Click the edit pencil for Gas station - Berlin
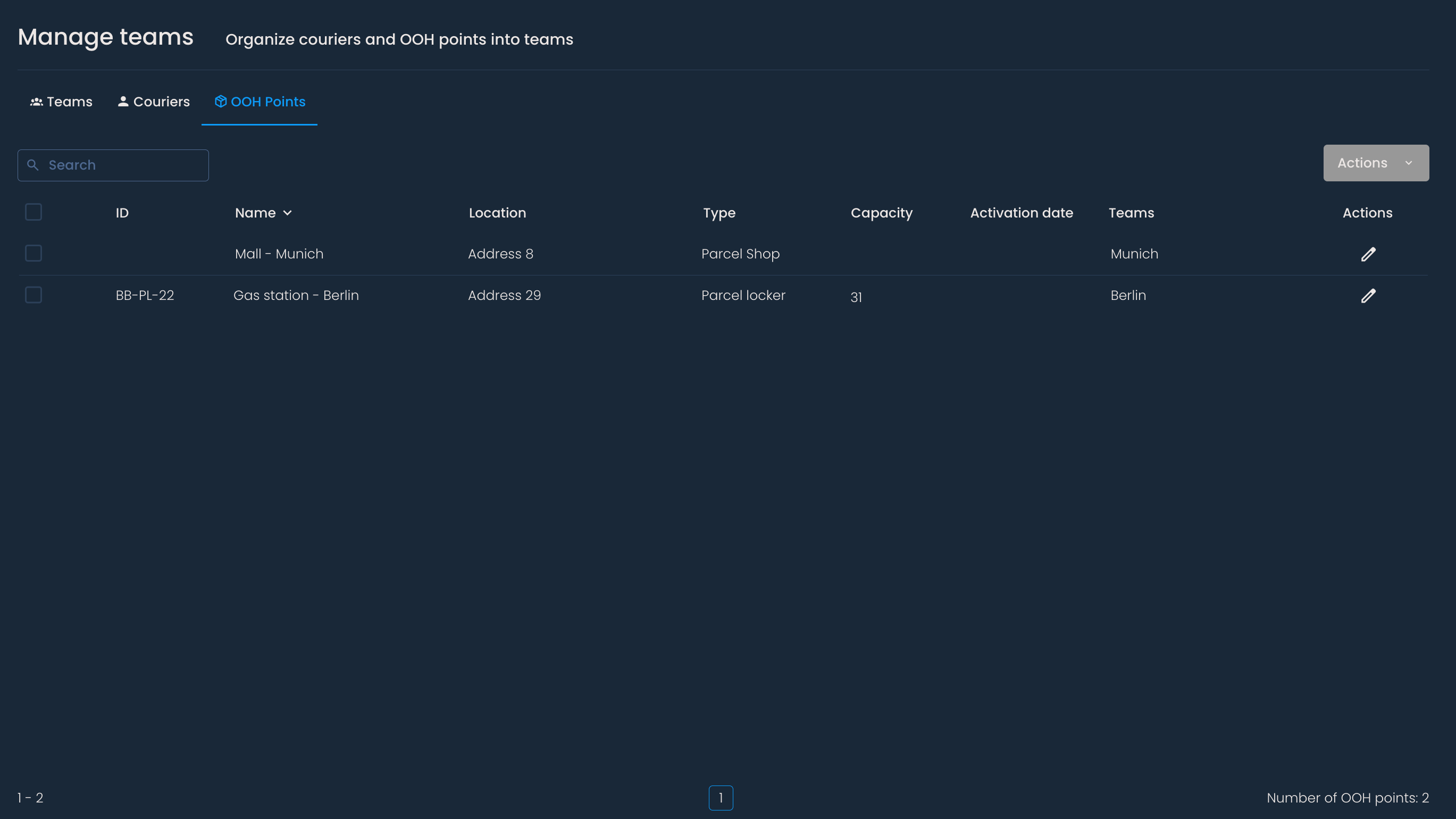The height and width of the screenshot is (819, 1456). (x=1368, y=296)
